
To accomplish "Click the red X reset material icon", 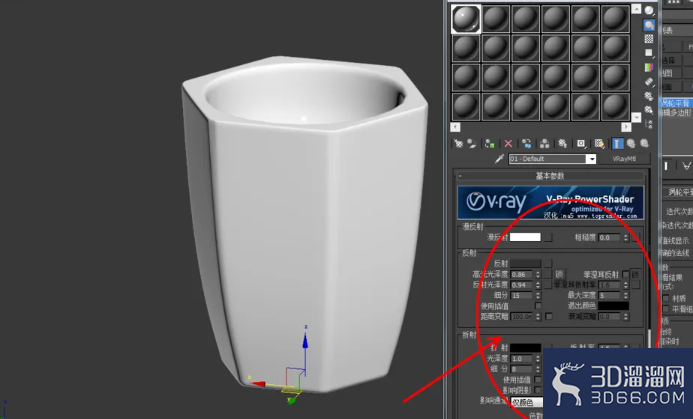I will [x=508, y=143].
